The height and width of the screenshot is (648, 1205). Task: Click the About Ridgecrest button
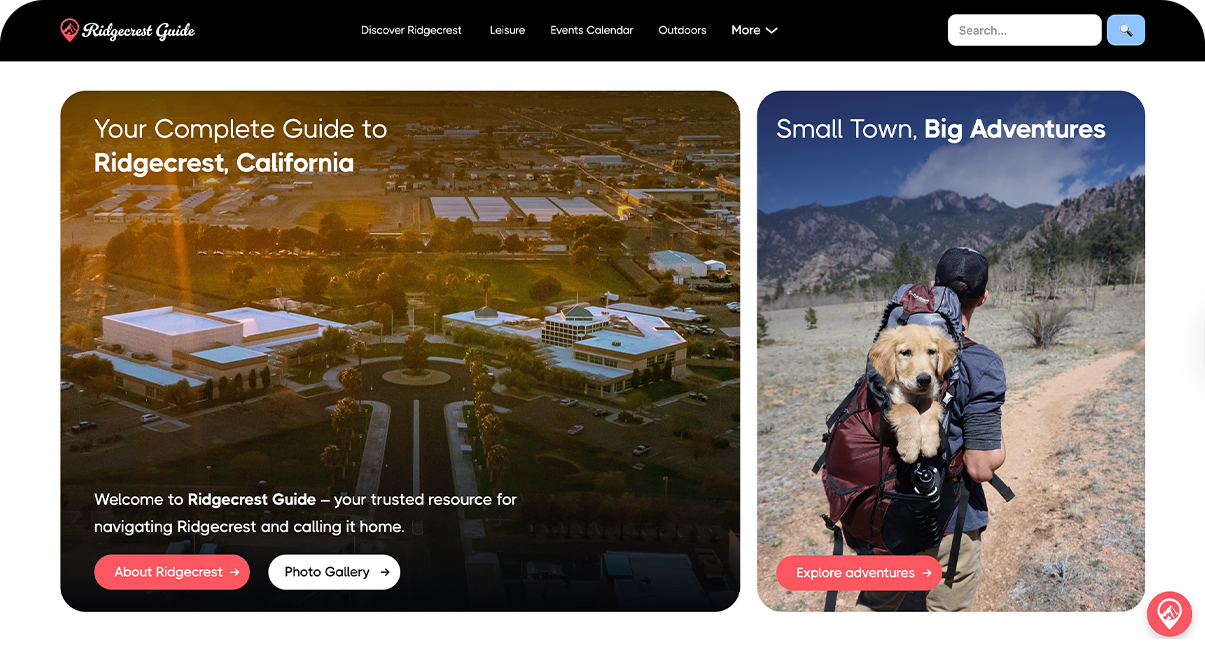pos(172,572)
